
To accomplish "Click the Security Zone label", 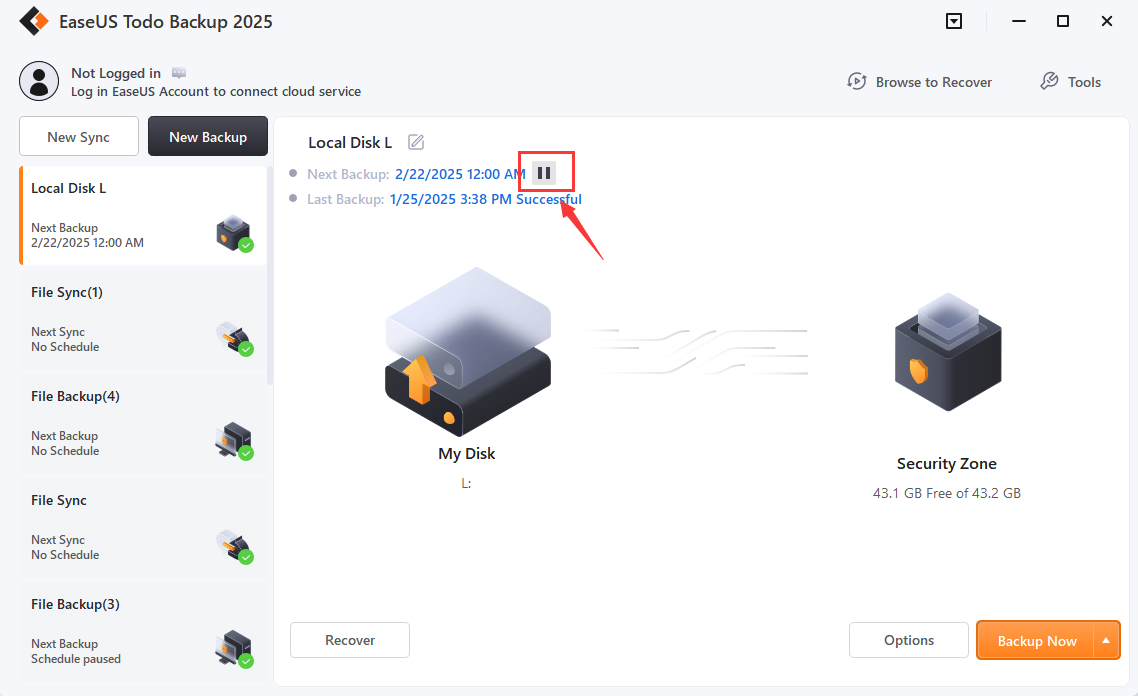I will 946,464.
